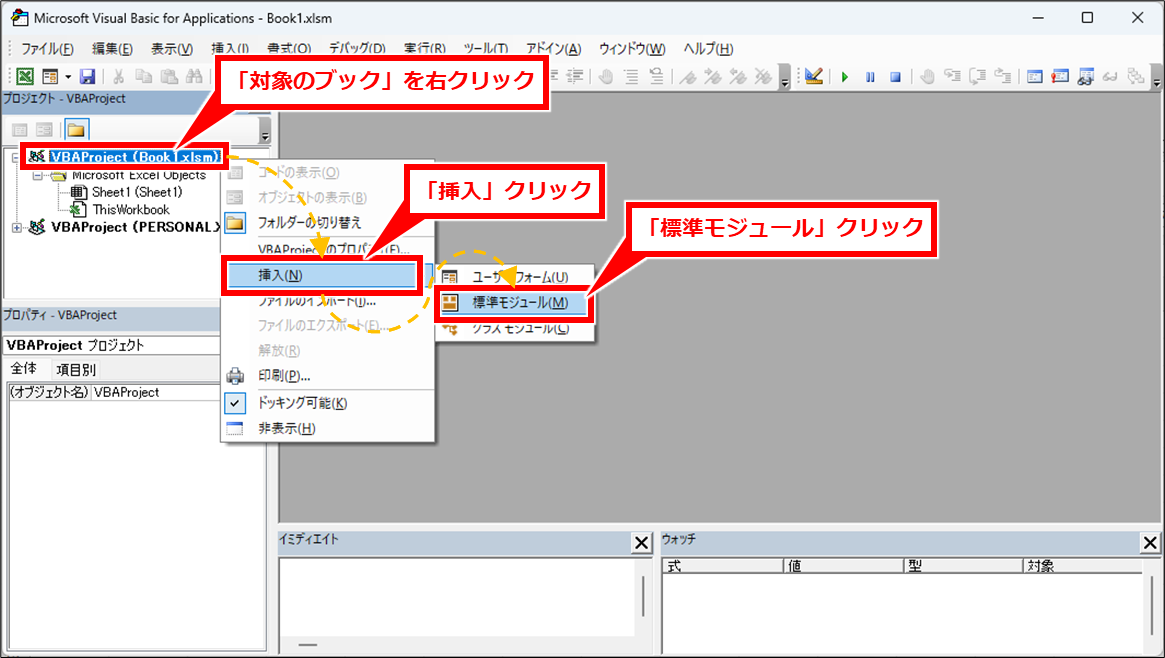Click 非表示(H) to hide the panel

click(286, 428)
